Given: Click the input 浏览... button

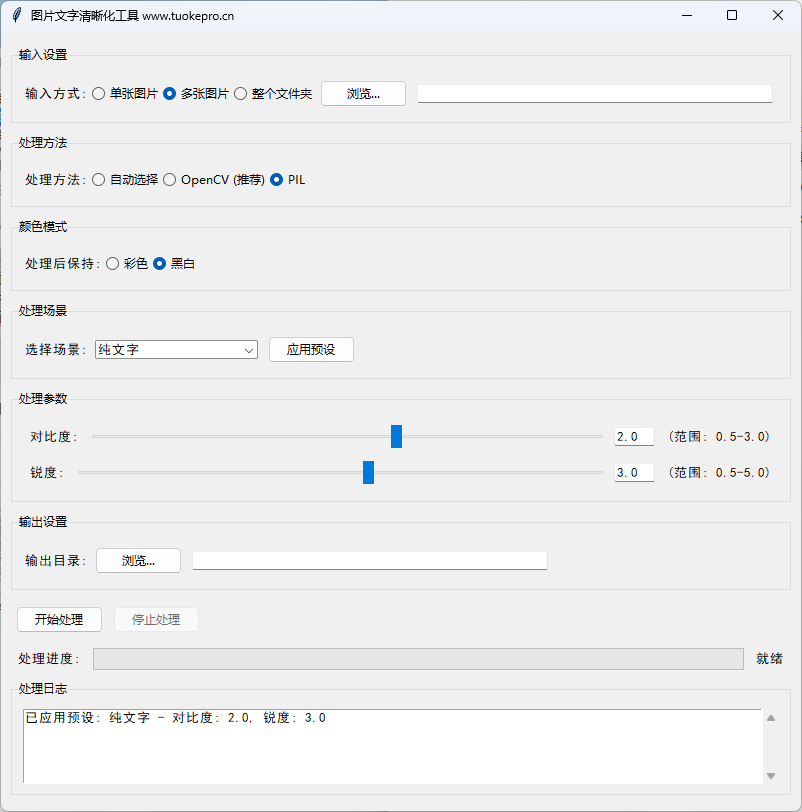Looking at the screenshot, I should click(363, 94).
